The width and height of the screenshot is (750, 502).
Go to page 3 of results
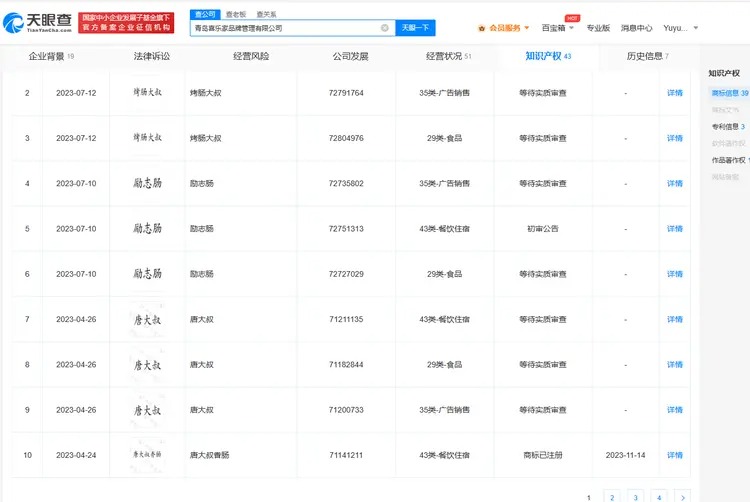635,496
